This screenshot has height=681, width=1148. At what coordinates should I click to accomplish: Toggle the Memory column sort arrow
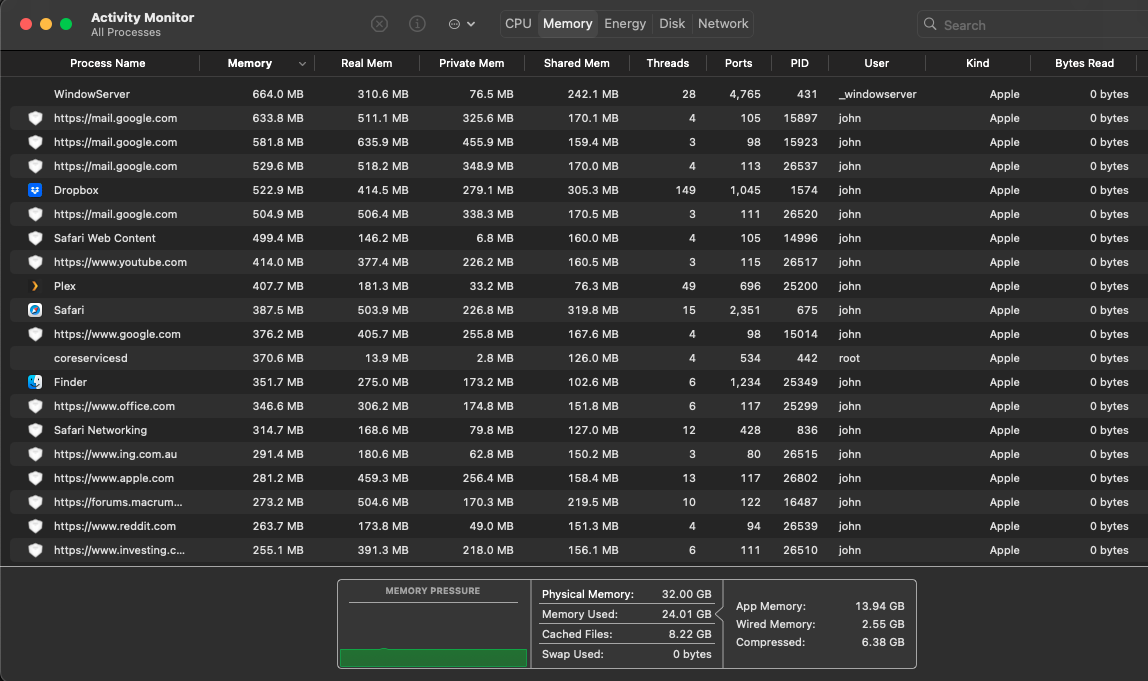pyautogui.click(x=302, y=64)
